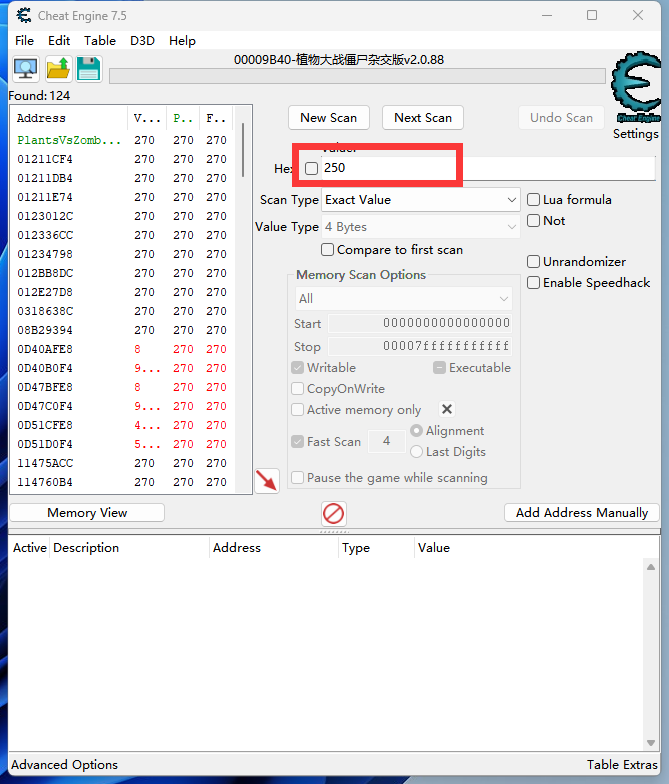This screenshot has height=784, width=669.
Task: Open the Table menu
Action: click(99, 41)
